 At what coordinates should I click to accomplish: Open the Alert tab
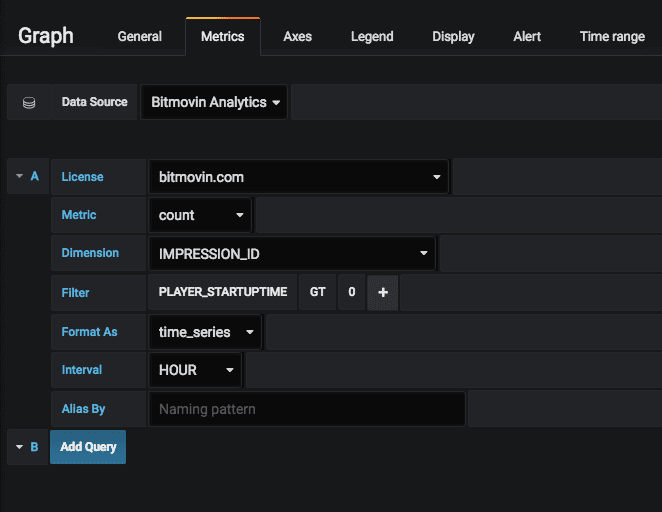click(x=527, y=37)
